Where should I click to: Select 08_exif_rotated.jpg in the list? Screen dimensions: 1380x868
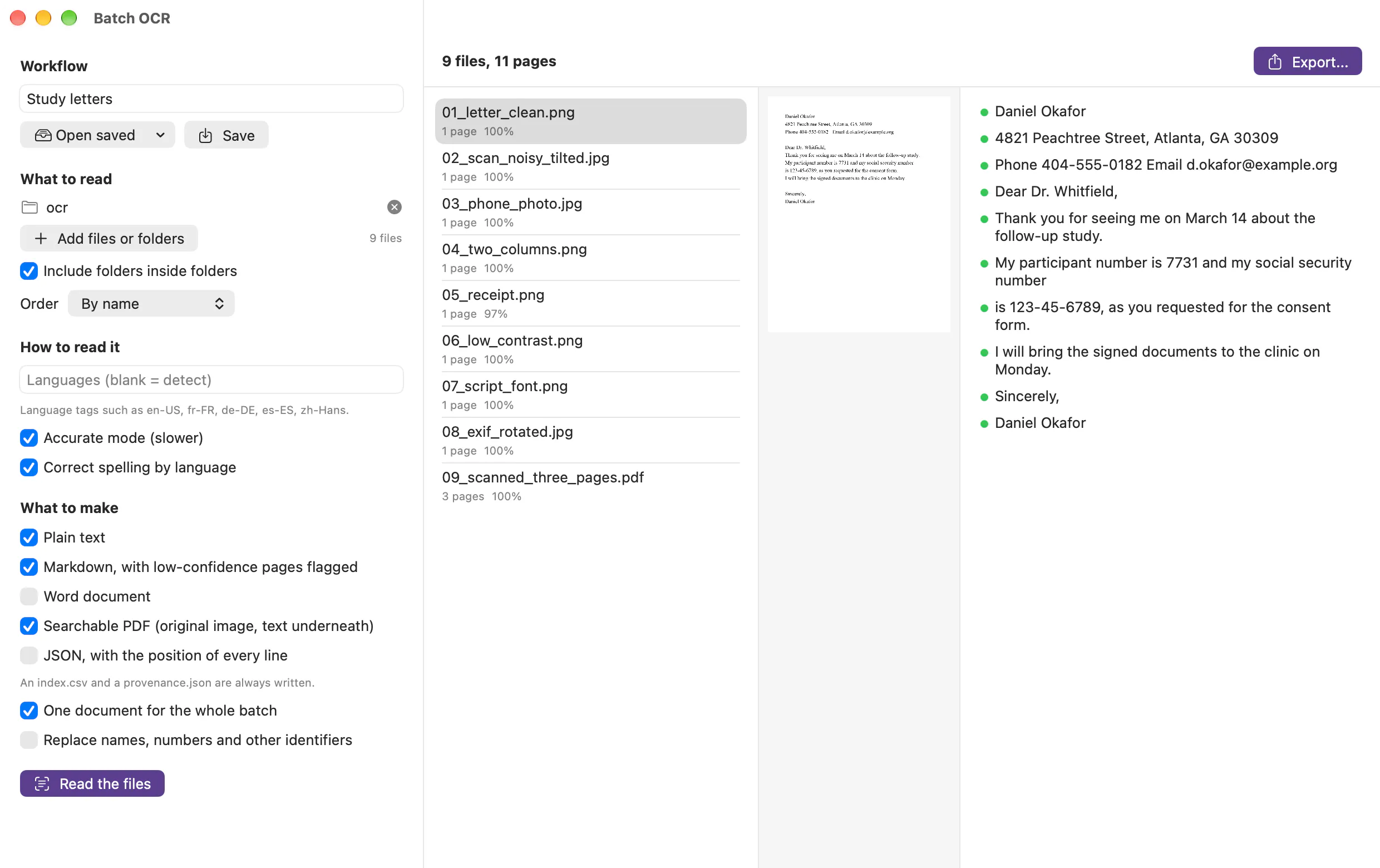pos(590,441)
